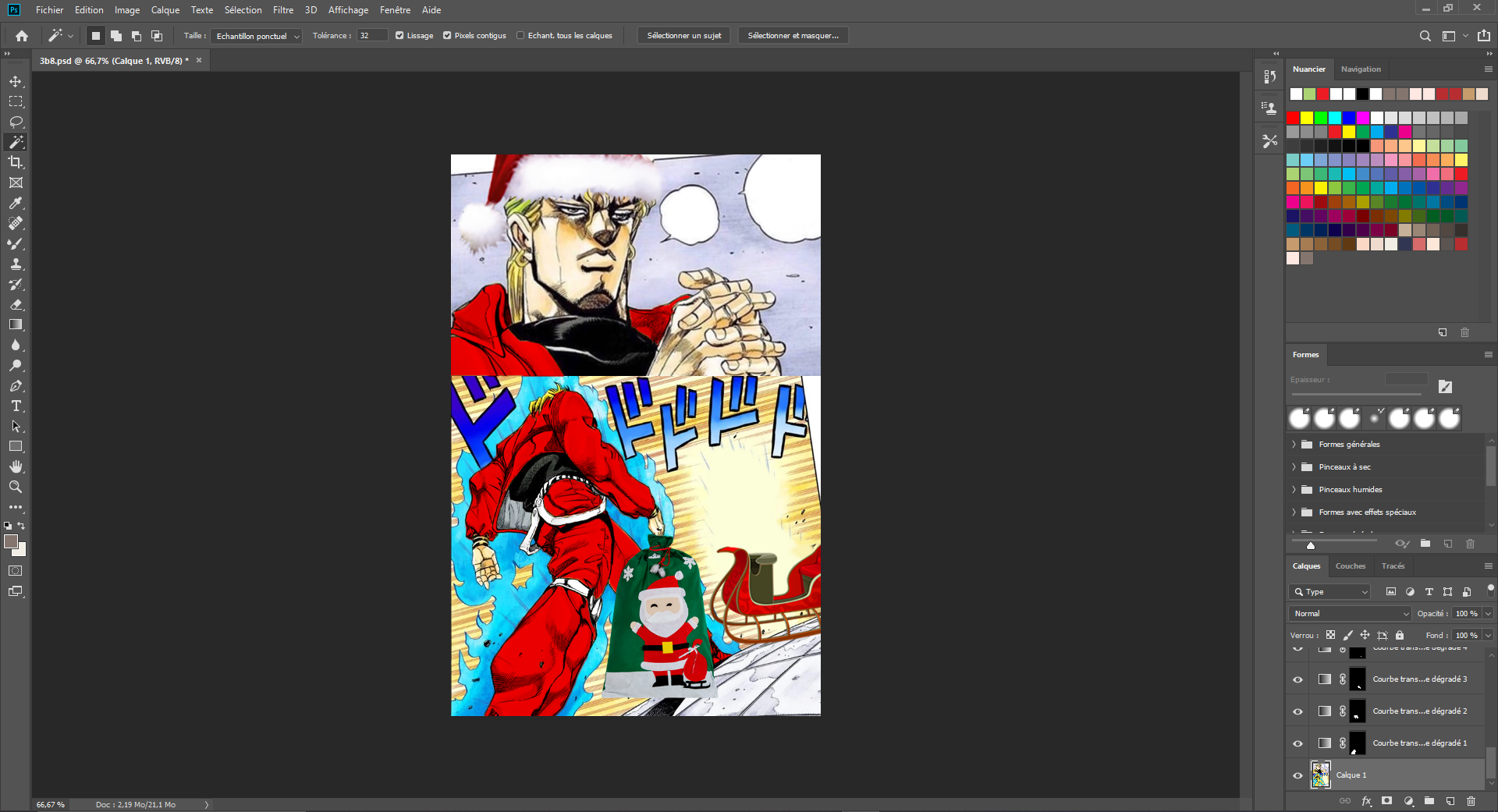Viewport: 1498px width, 812px height.
Task: Select the Crop tool
Action: point(16,162)
